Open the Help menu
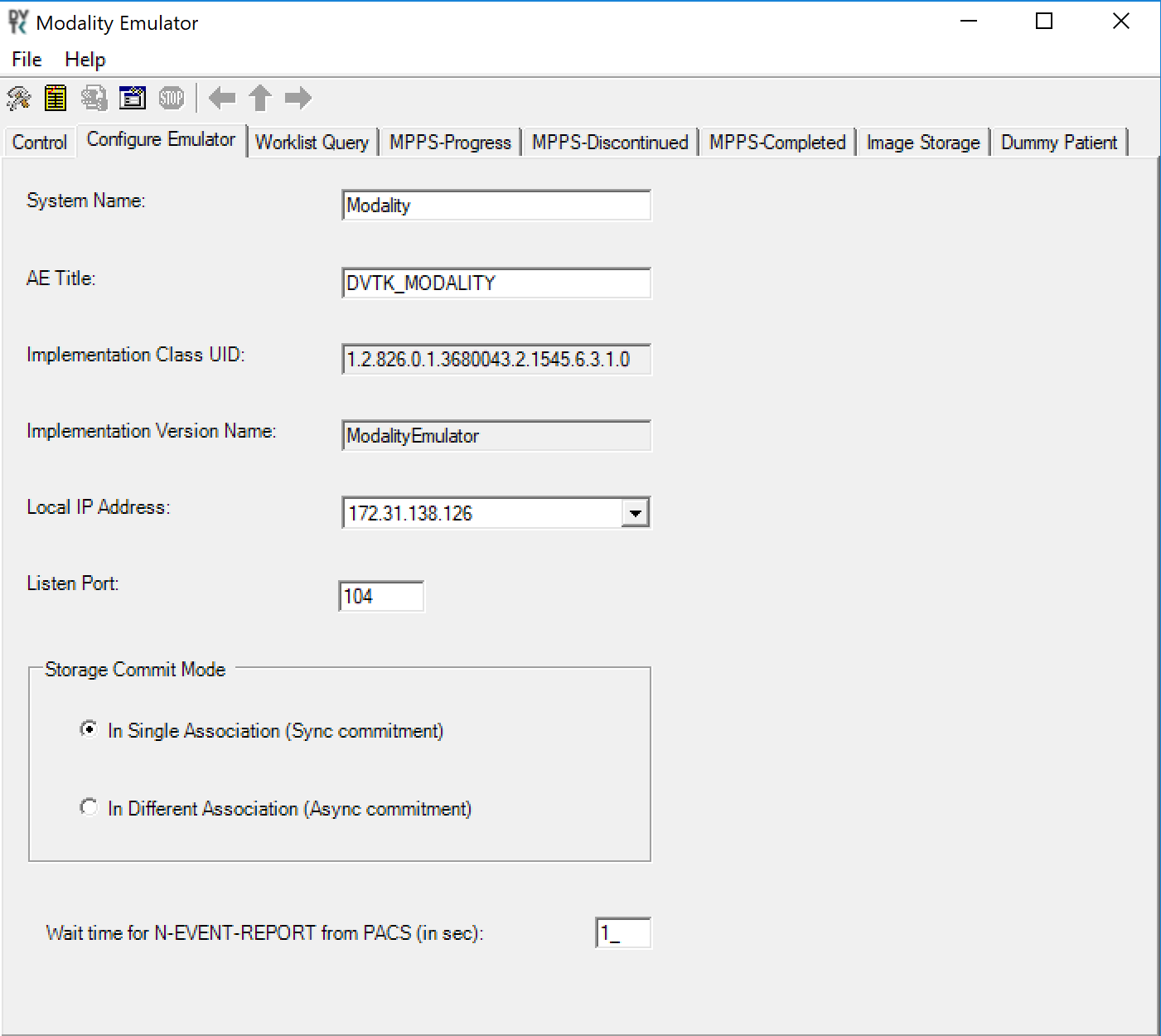This screenshot has height=1036, width=1161. [84, 59]
